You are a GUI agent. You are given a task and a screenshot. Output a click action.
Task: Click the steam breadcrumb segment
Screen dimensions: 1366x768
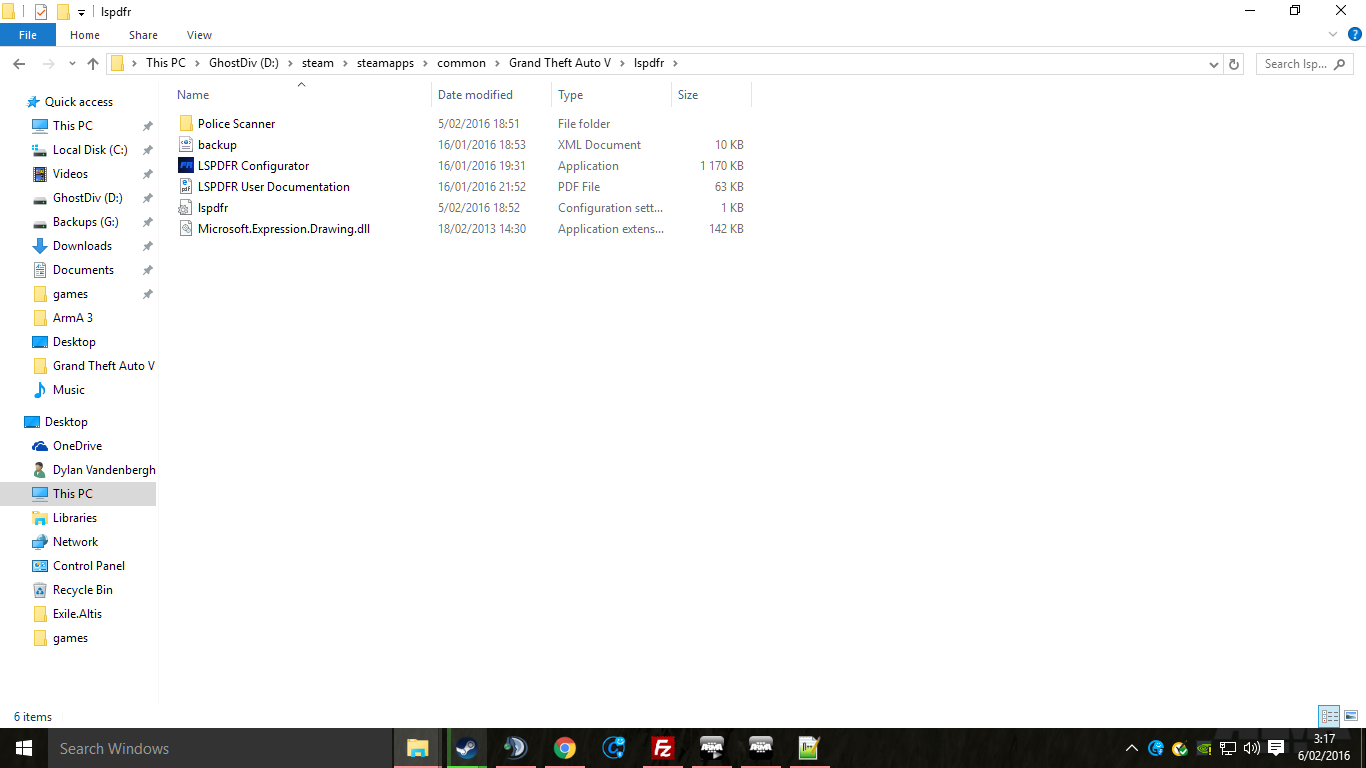click(x=318, y=63)
